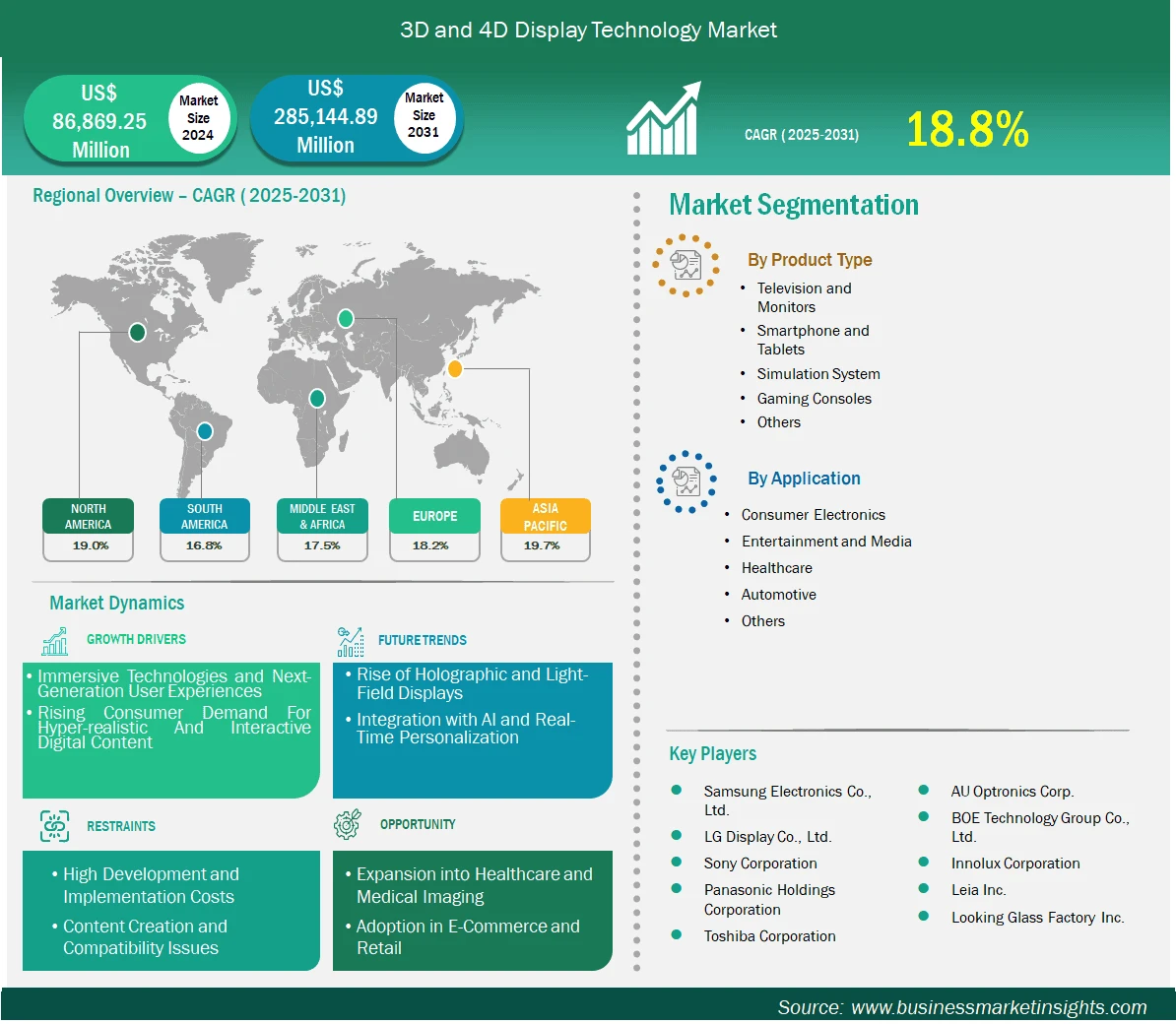Click the Samsung Electronics bullet point
1176x1024 pixels.
tap(677, 791)
